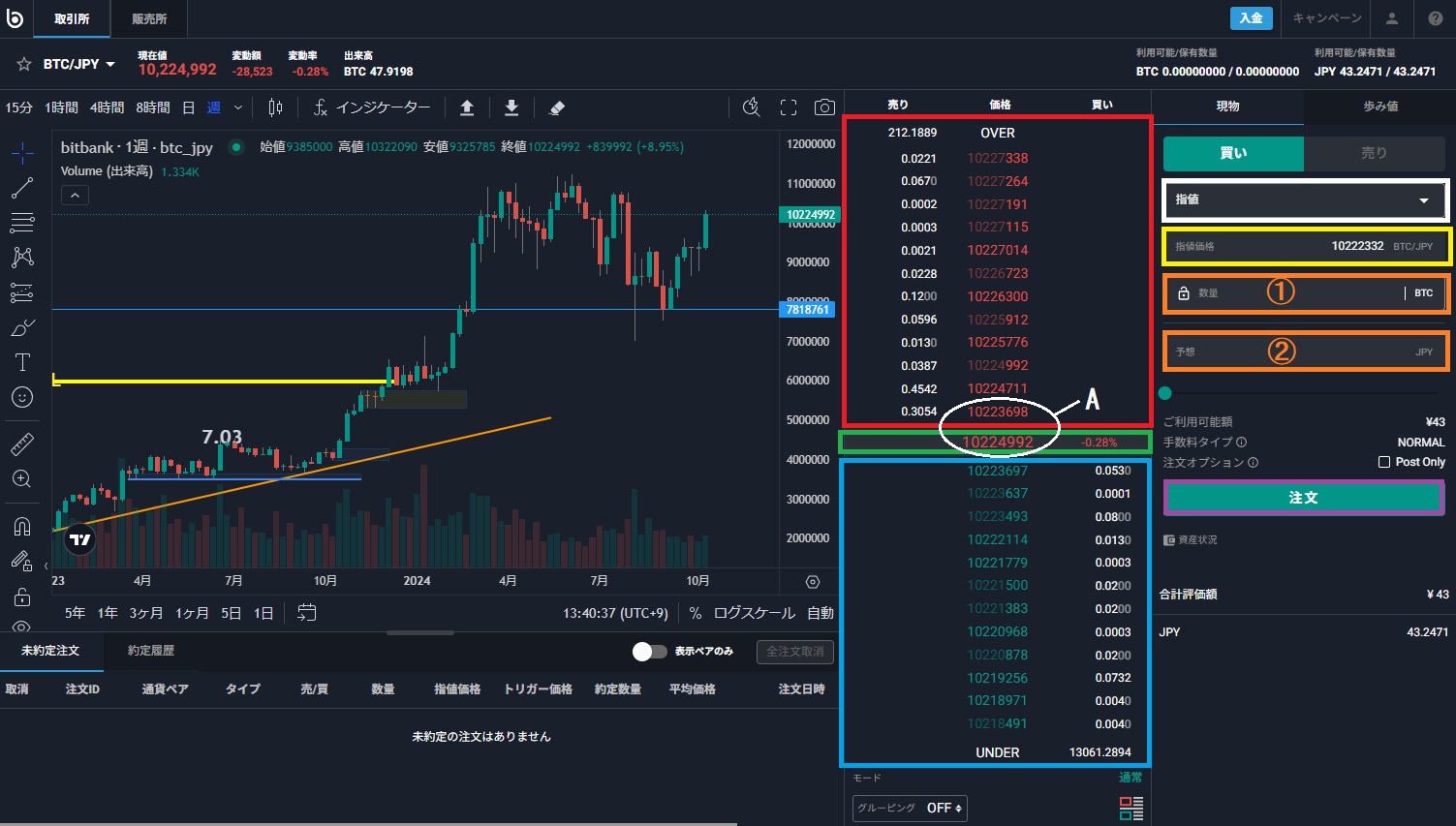
Task: Click the 数量 BTC quantity input field
Action: click(x=1306, y=292)
